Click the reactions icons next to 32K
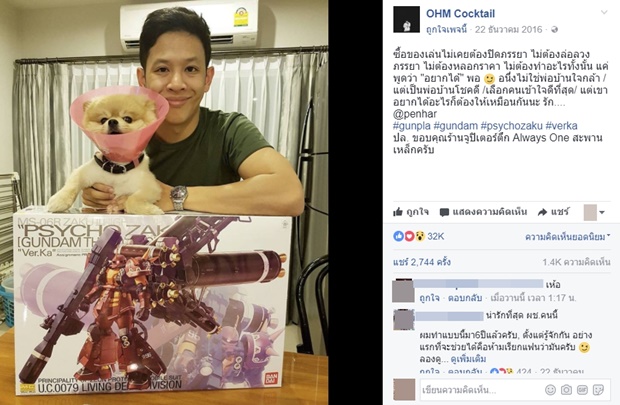 [x=409, y=236]
